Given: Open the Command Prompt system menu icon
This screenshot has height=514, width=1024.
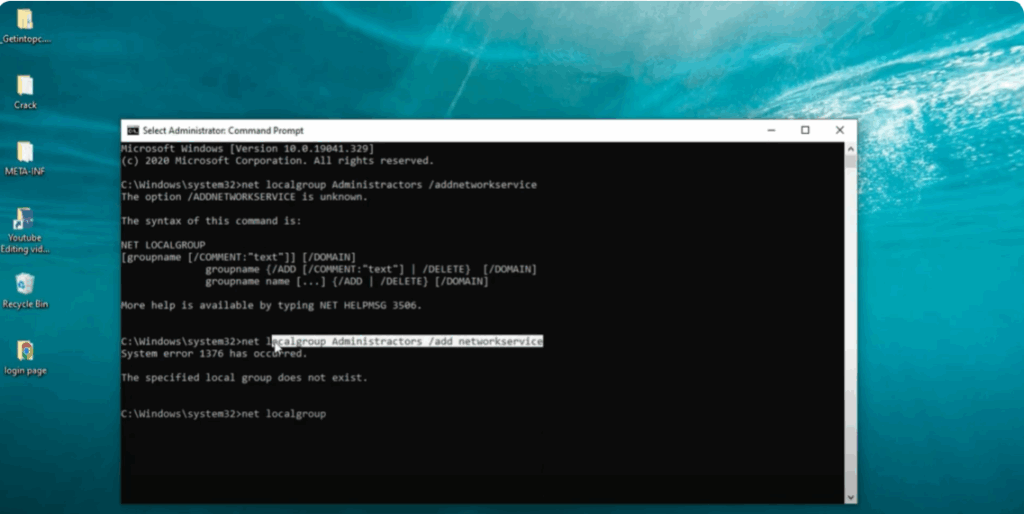Looking at the screenshot, I should point(133,130).
